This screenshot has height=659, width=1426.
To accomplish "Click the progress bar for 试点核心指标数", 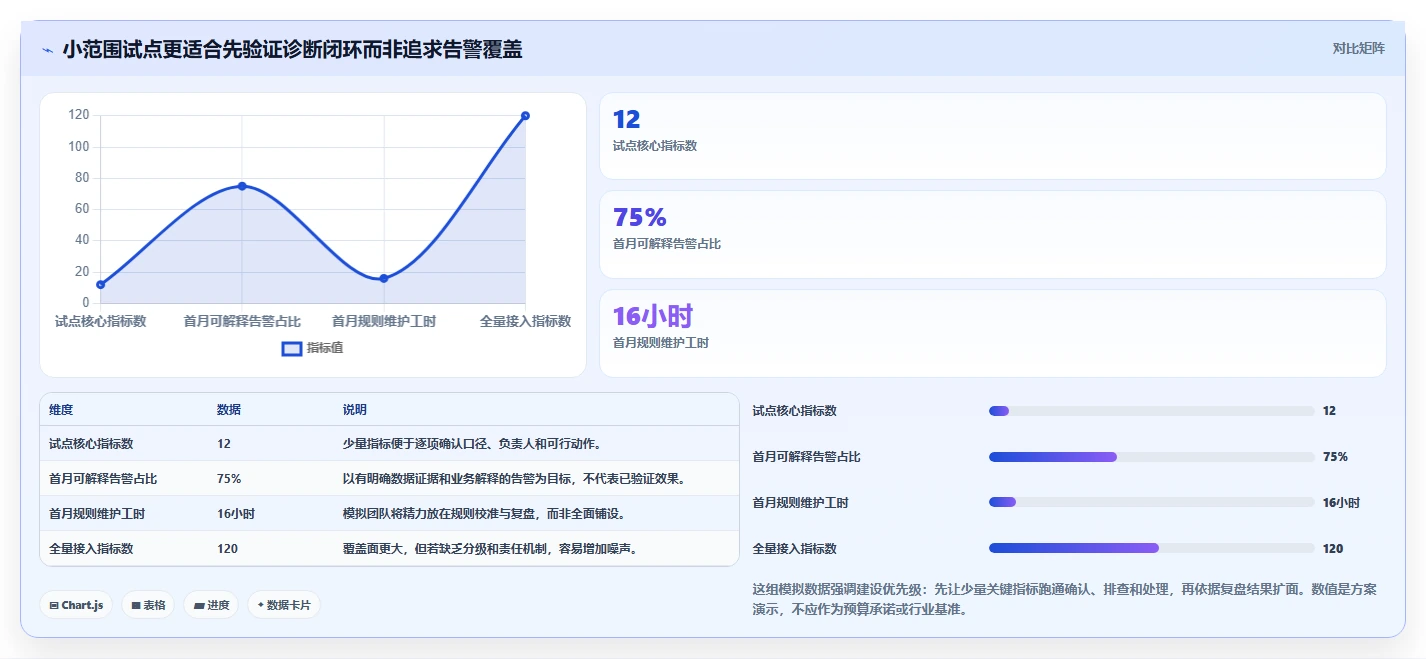I will 1151,411.
